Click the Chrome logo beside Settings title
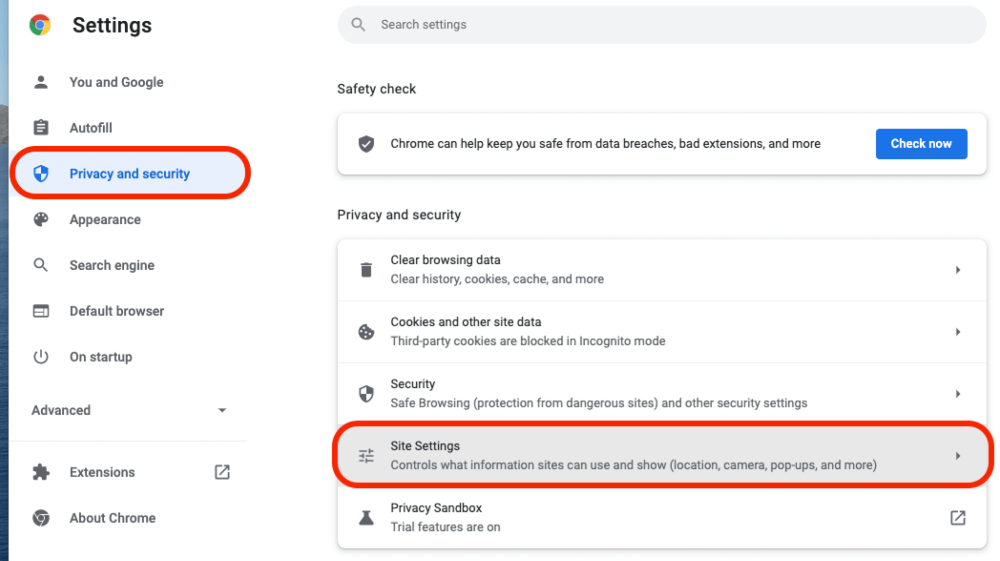The height and width of the screenshot is (561, 1000). 40,25
